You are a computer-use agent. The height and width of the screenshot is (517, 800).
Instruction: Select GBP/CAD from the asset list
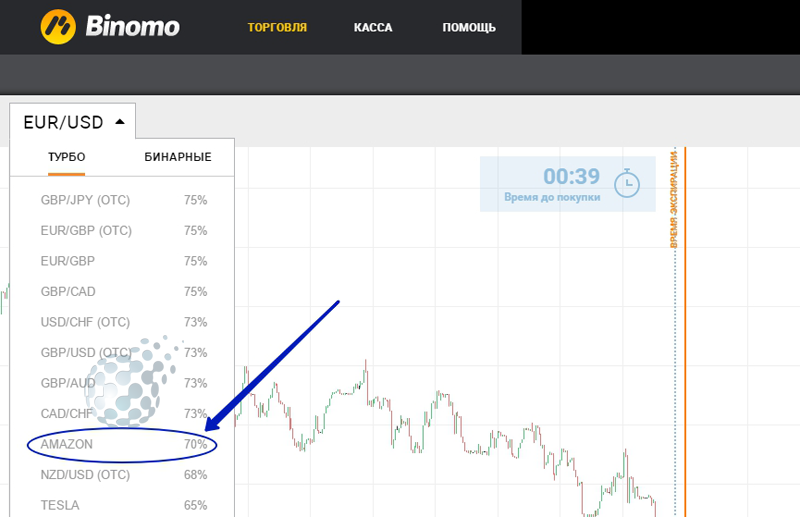tap(122, 291)
